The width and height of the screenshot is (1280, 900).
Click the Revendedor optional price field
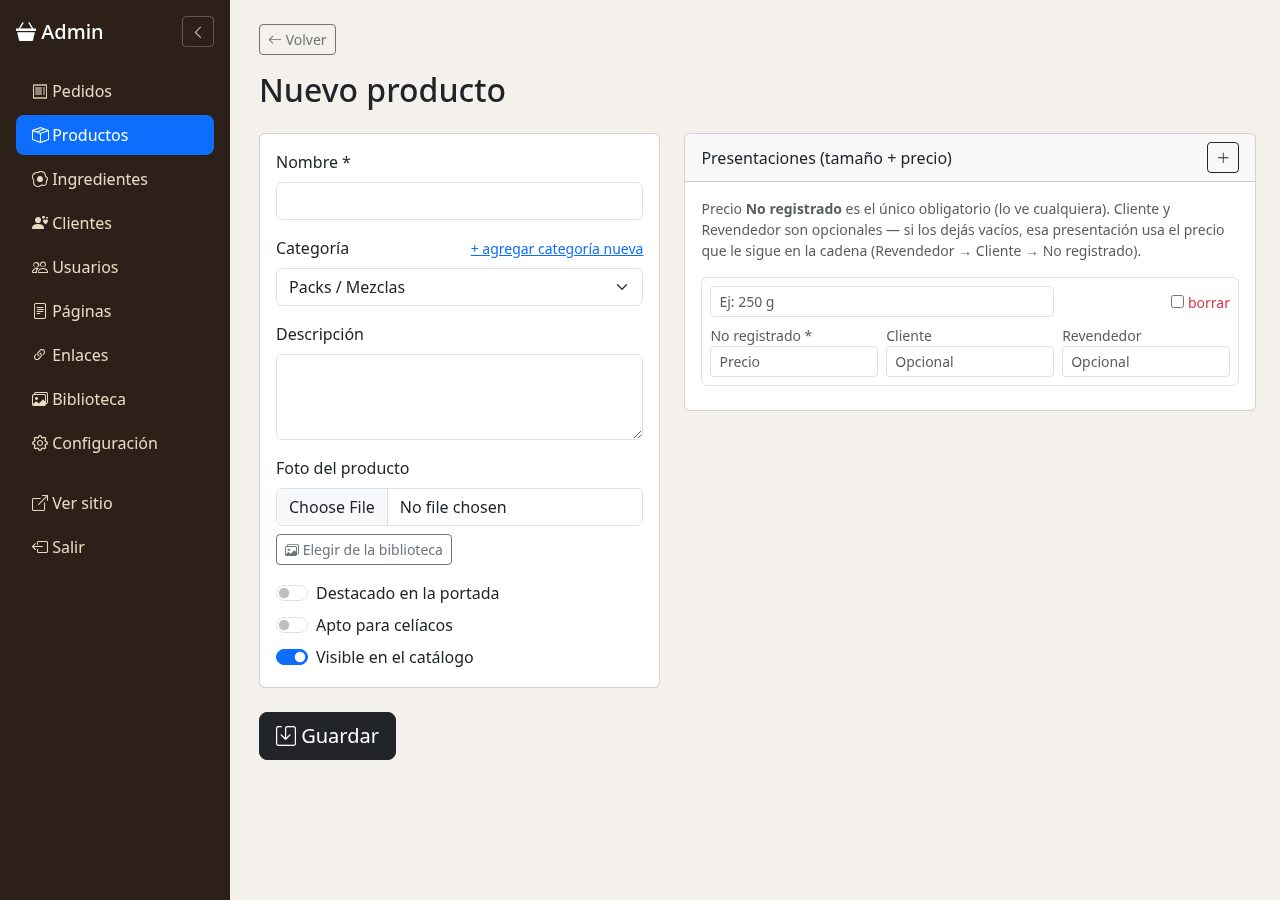1146,362
